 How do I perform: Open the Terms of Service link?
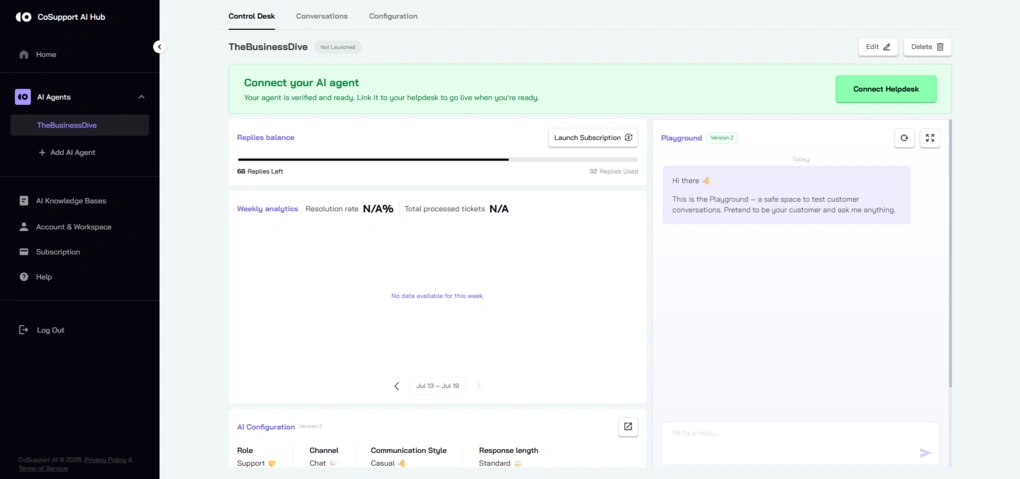(x=43, y=468)
